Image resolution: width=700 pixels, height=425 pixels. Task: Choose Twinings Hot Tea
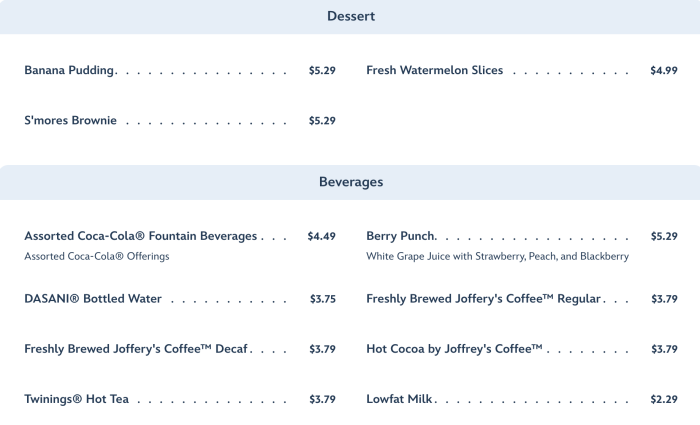pos(77,400)
